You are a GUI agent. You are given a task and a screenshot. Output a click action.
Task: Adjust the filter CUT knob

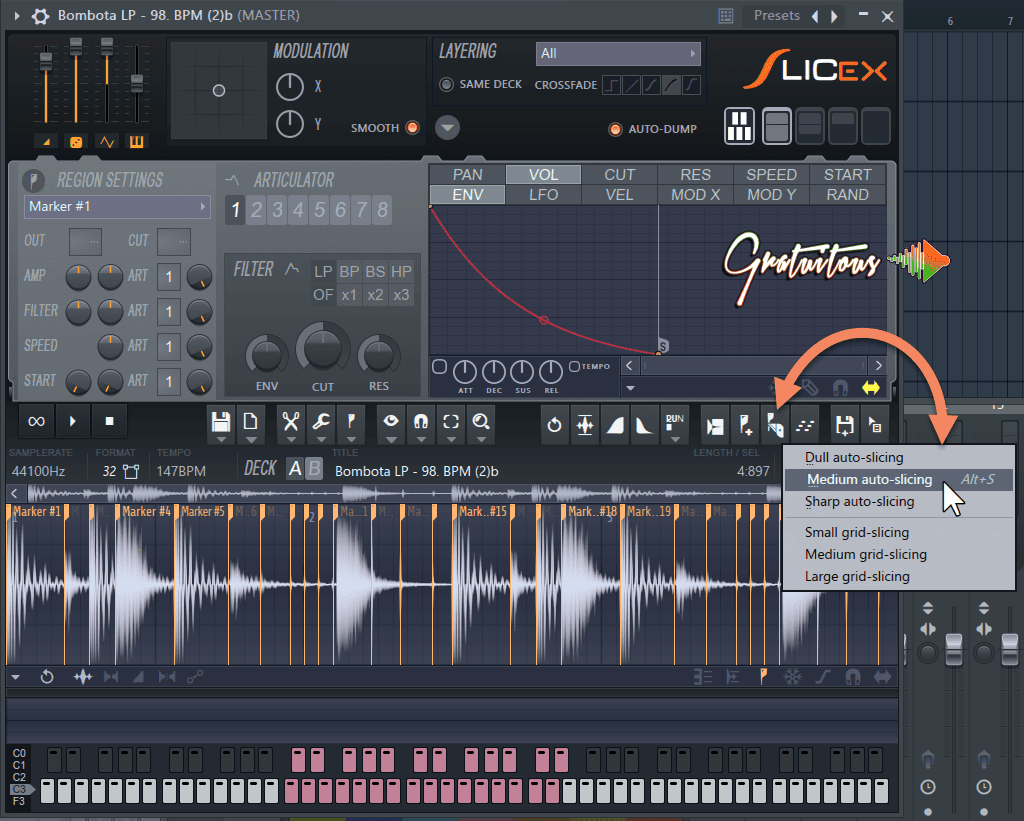click(322, 350)
